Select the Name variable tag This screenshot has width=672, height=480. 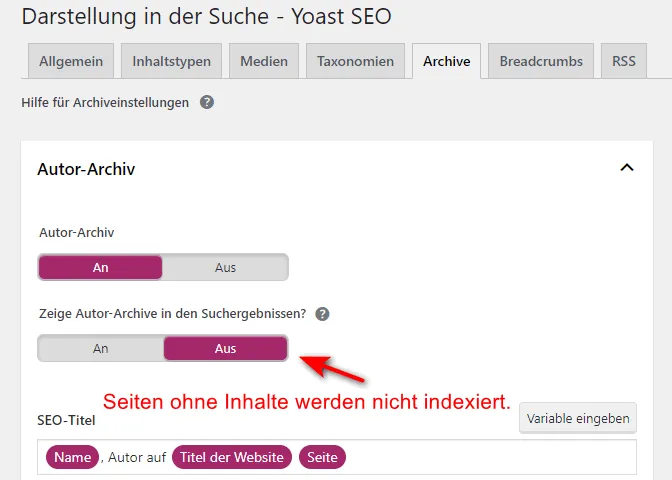coord(72,457)
